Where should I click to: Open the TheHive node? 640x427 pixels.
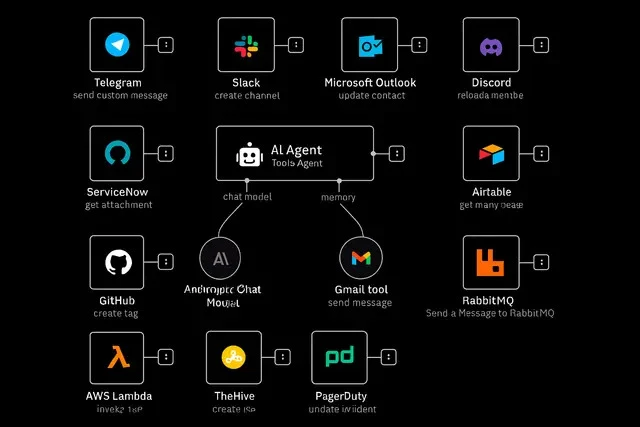point(233,358)
